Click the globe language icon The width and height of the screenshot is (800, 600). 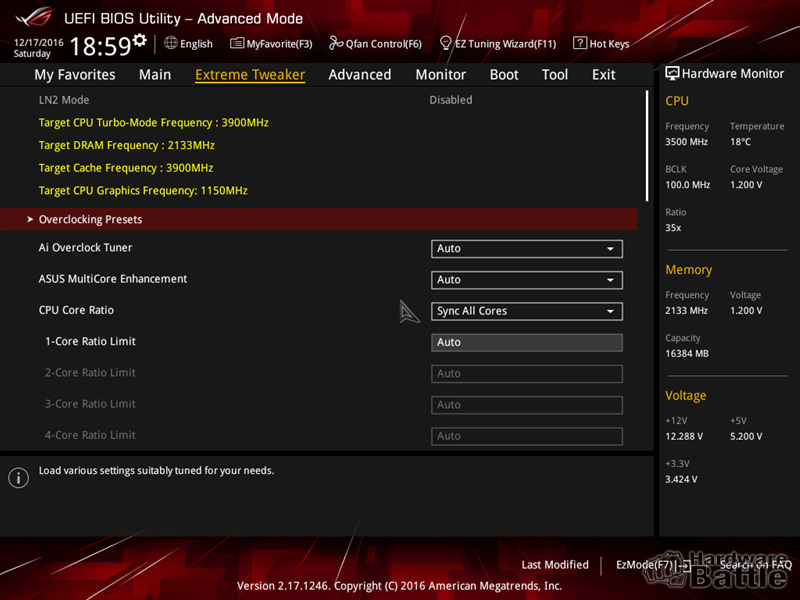click(170, 43)
